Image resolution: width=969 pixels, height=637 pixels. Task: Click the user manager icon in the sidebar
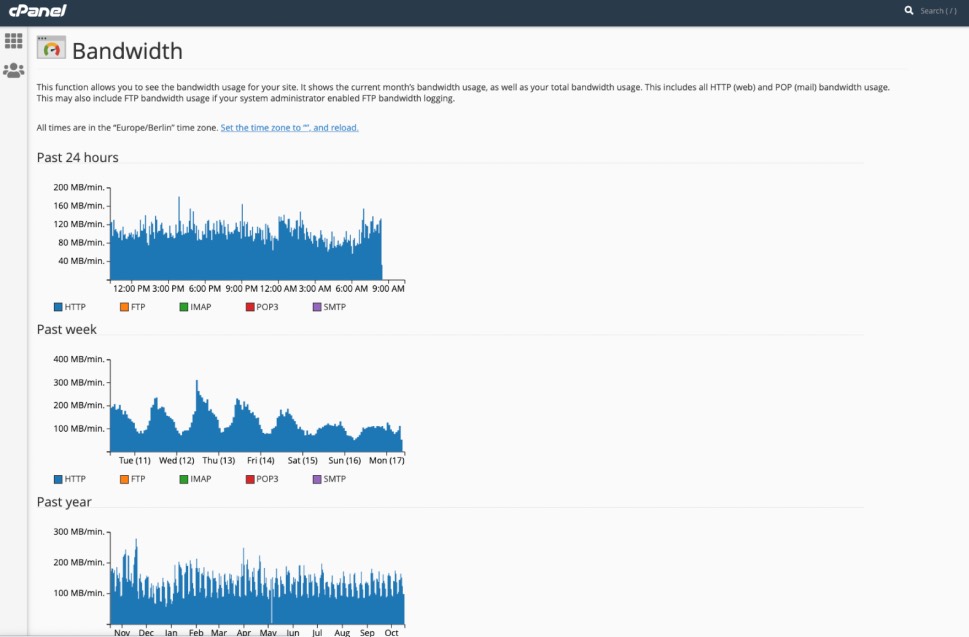pyautogui.click(x=13, y=70)
